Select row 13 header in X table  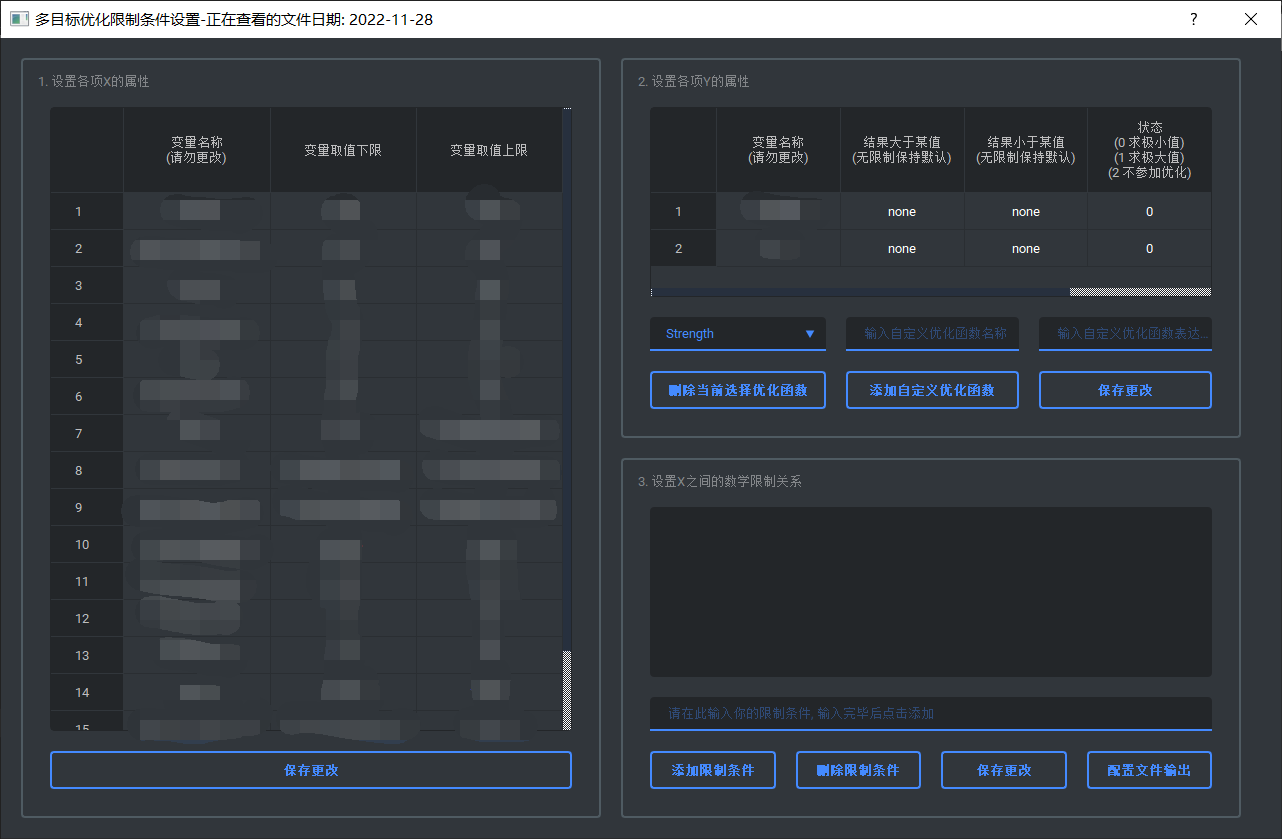[87, 655]
